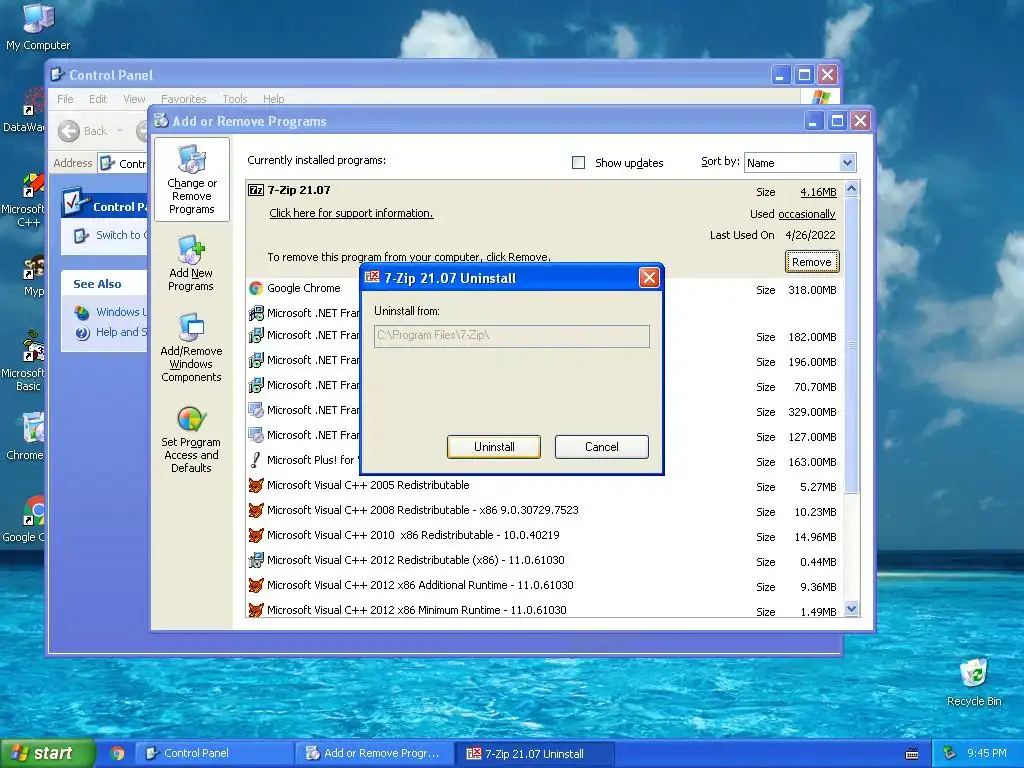Select Visual C++ 2012 Minimum Runtime icon

click(x=256, y=610)
